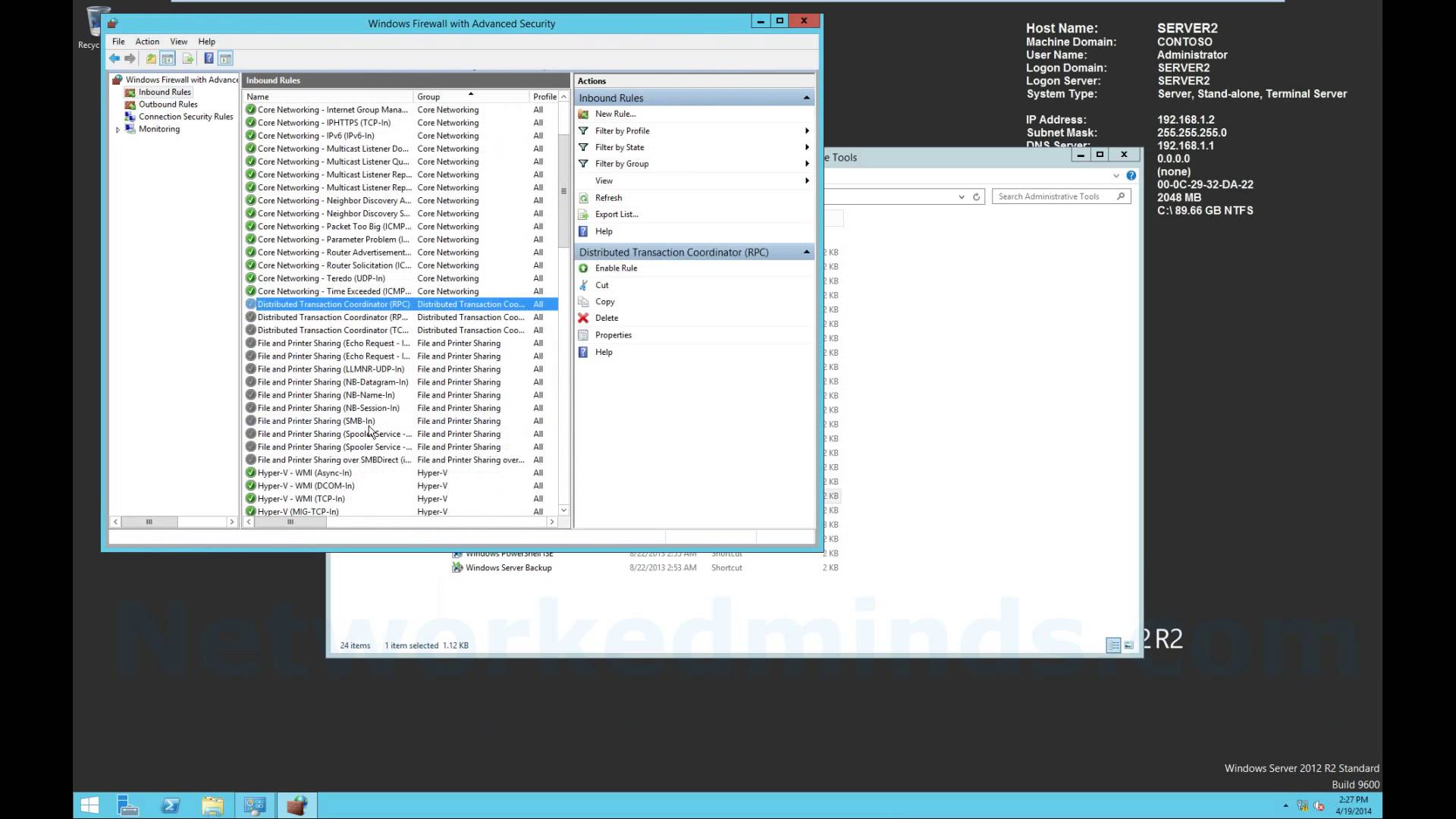Click Properties action link
This screenshot has height=819, width=1456.
pos(613,335)
